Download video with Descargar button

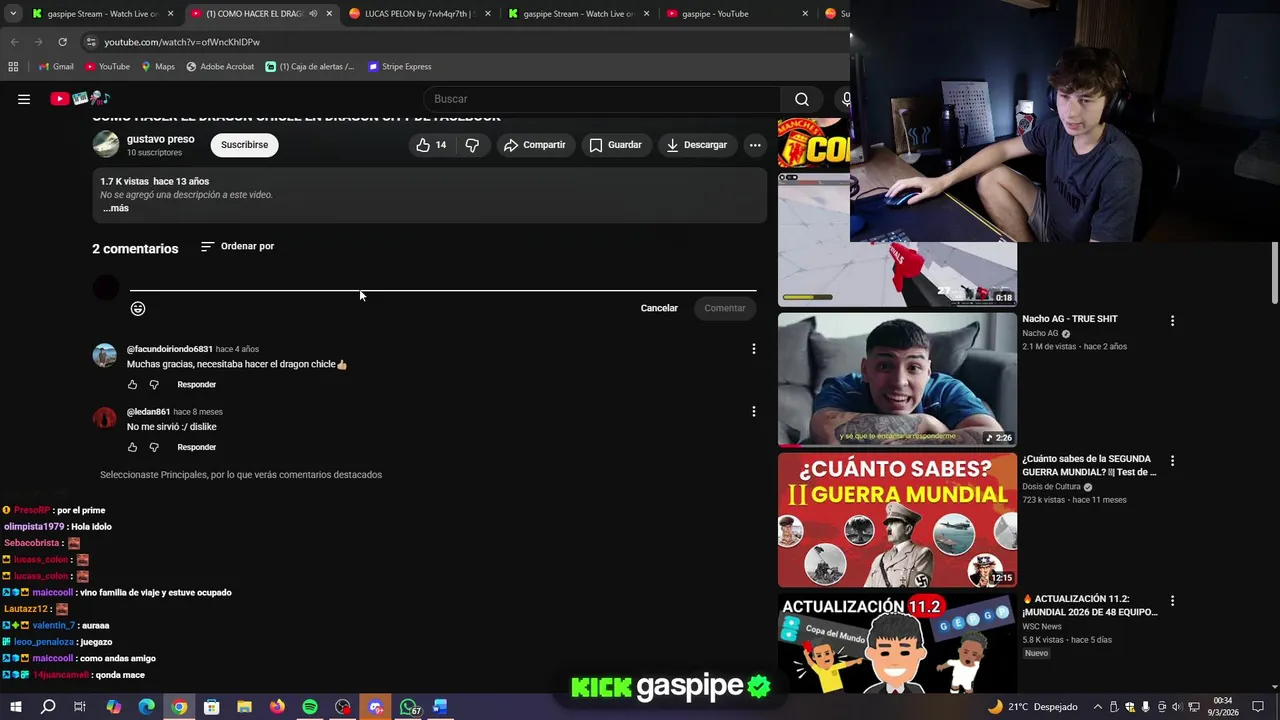point(697,145)
